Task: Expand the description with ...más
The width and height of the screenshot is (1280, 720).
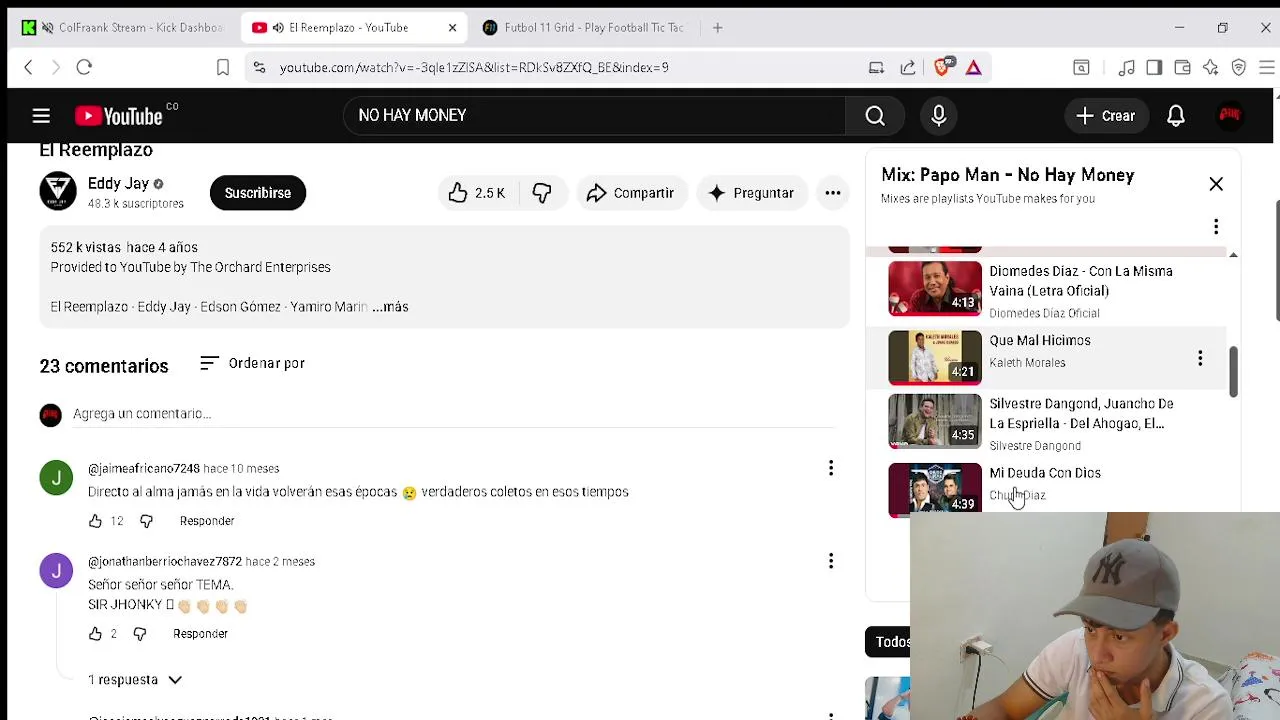Action: 390,307
